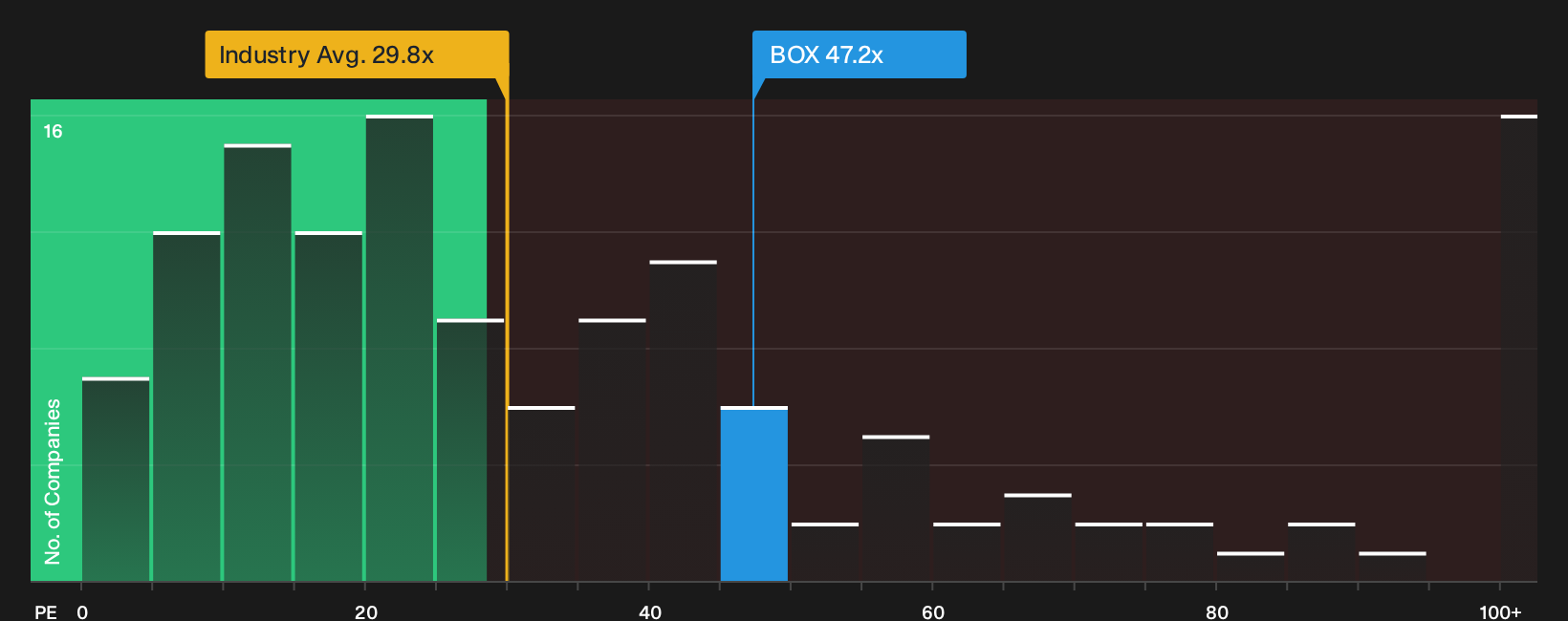
Task: Click the dark bar for PE 75-80
Action: (x=1180, y=552)
